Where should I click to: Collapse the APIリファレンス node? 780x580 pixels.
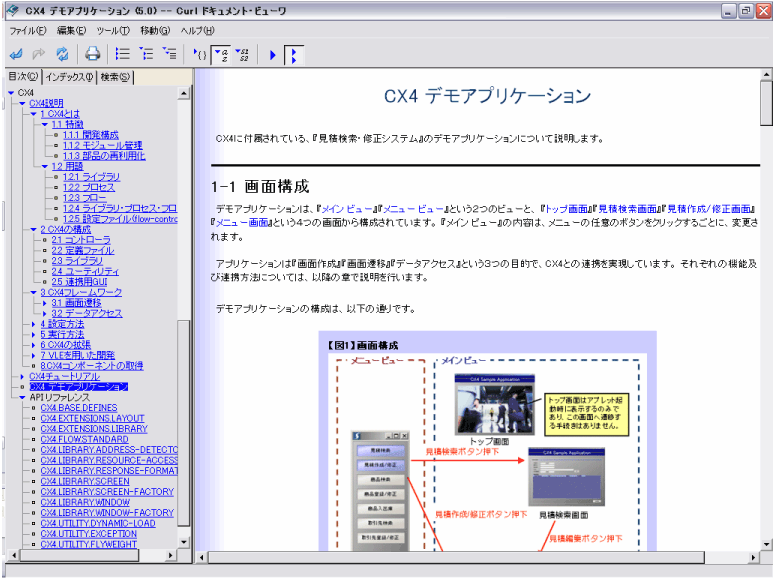22,397
